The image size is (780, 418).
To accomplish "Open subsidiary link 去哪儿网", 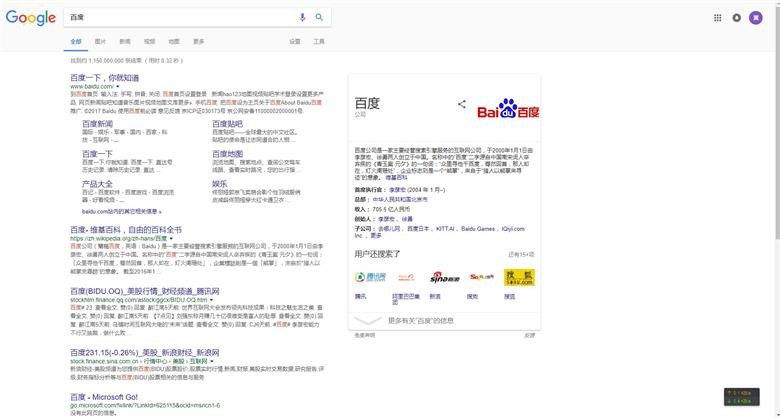I will point(389,229).
